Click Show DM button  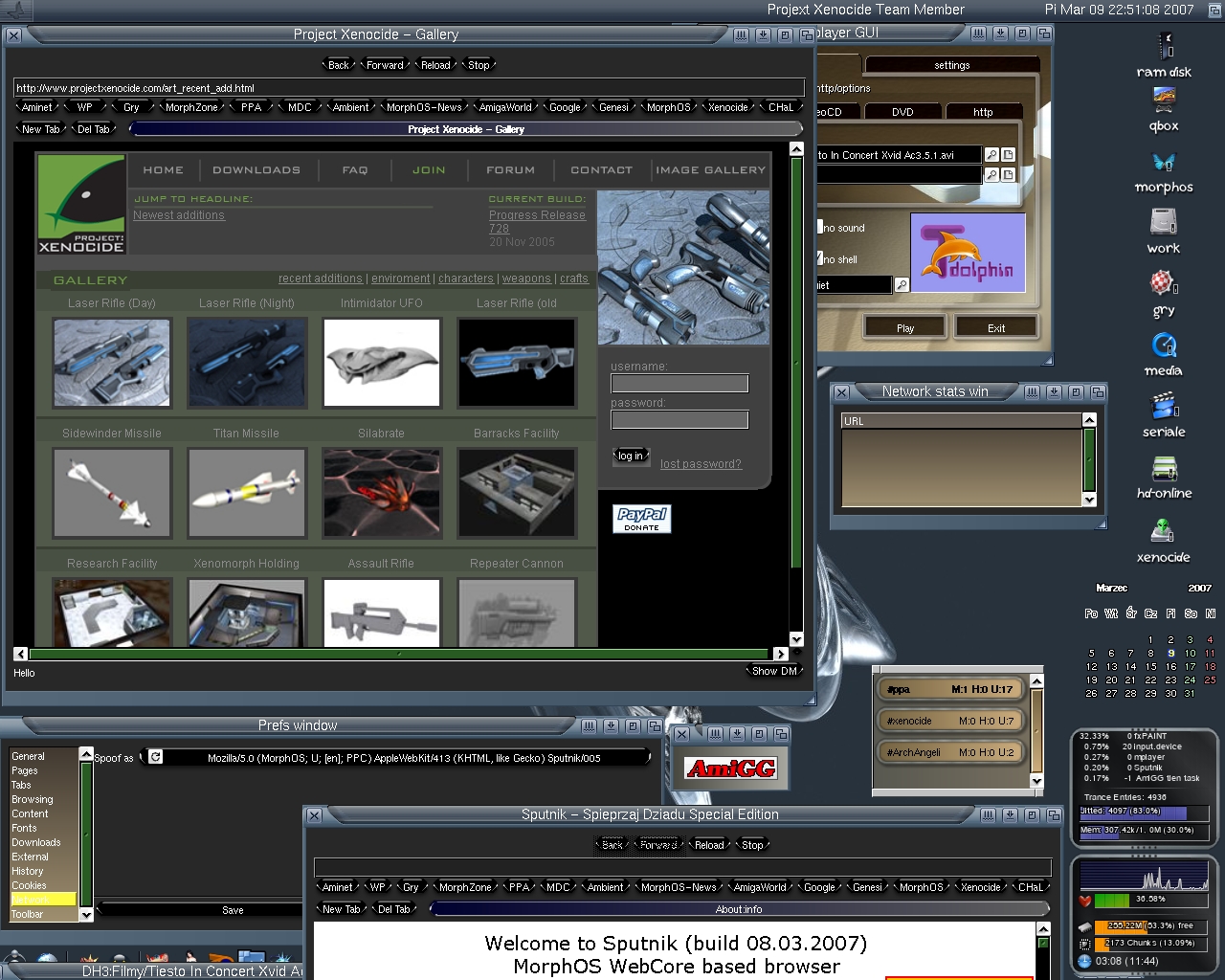pyautogui.click(x=774, y=671)
